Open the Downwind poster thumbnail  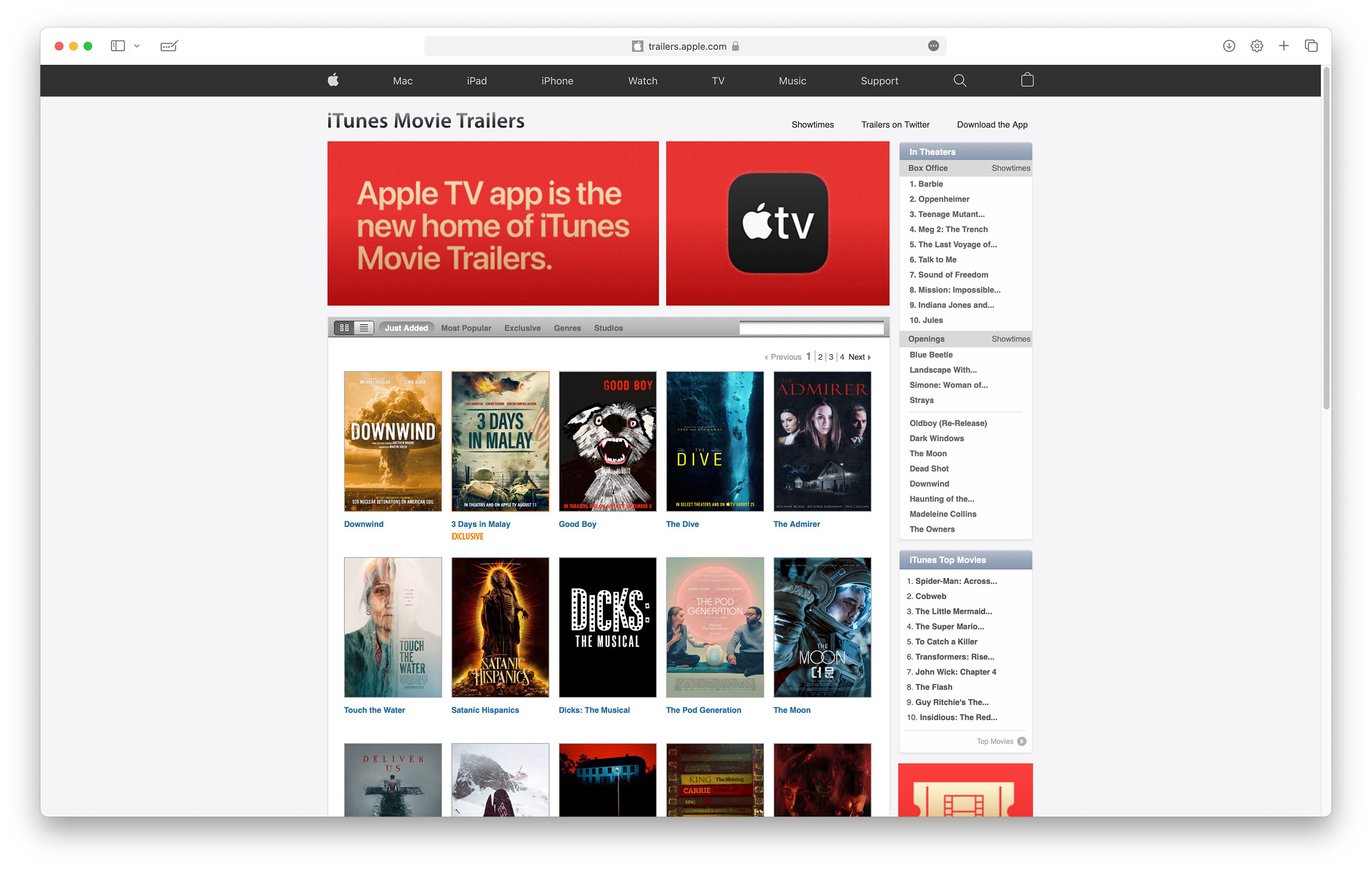tap(392, 441)
